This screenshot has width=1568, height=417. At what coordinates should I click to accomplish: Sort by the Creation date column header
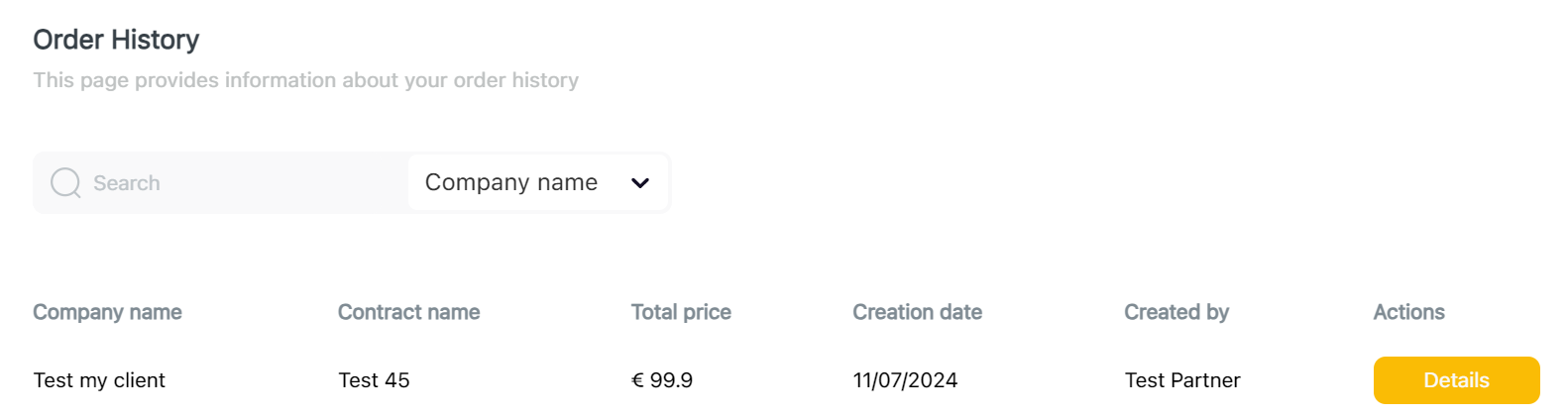917,312
